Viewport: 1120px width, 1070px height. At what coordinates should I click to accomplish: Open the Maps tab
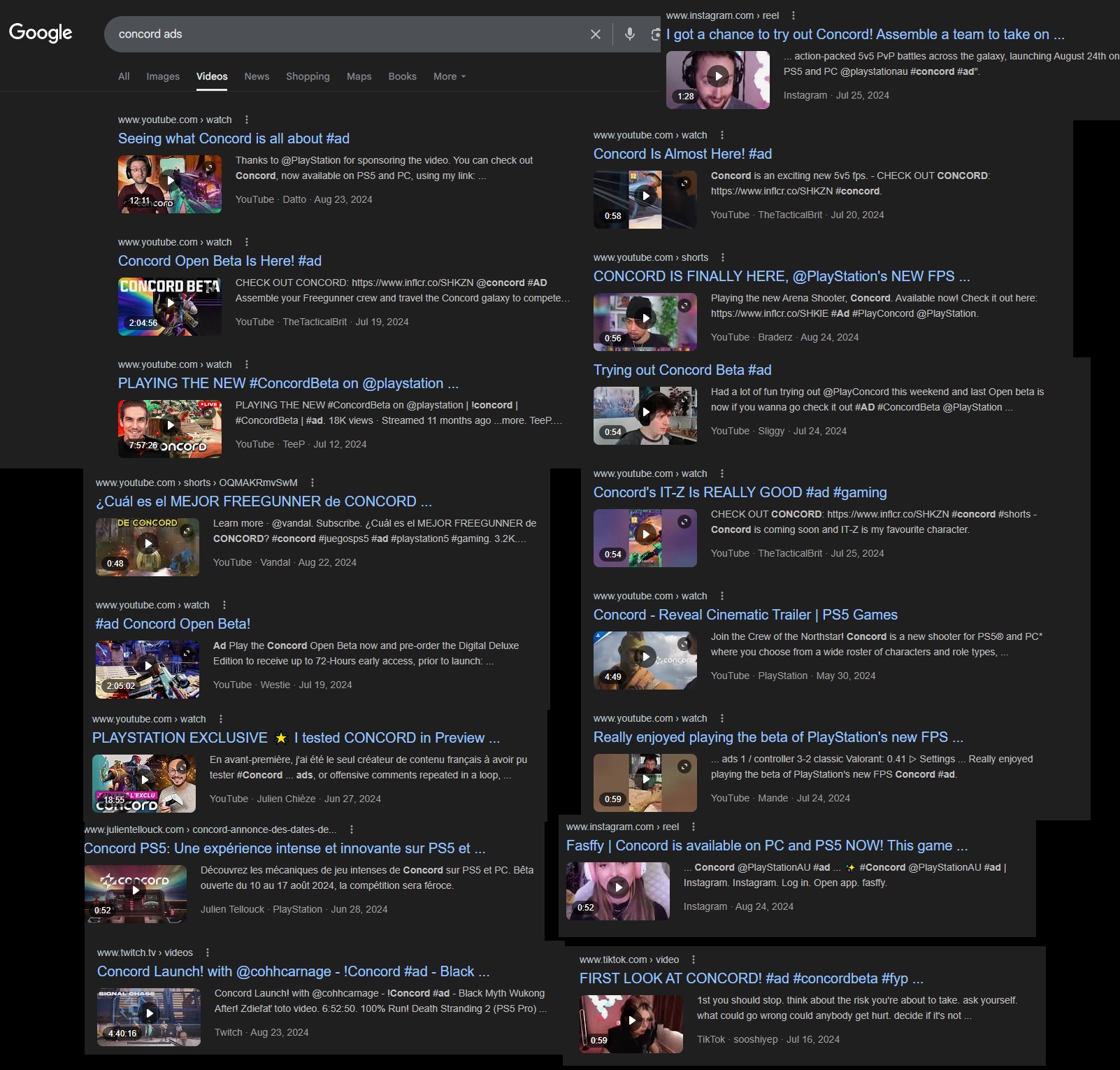coord(359,76)
